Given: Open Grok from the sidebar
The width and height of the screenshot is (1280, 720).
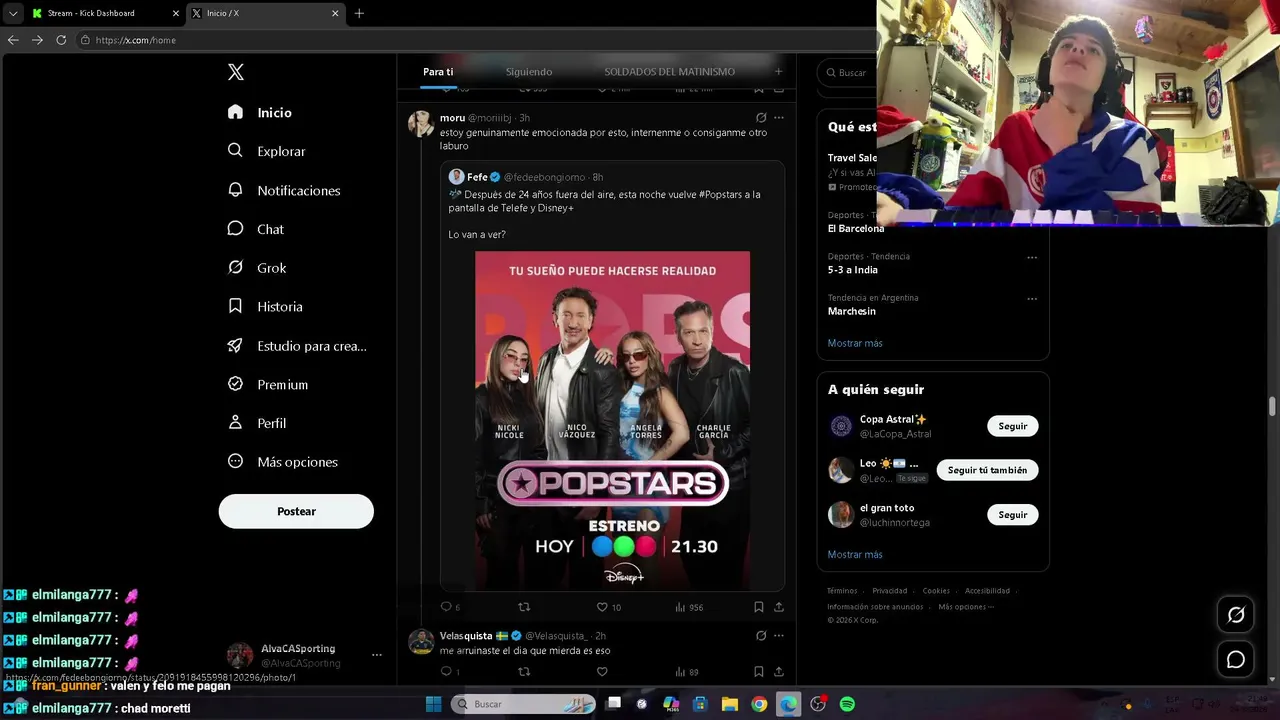Looking at the screenshot, I should click(x=257, y=268).
